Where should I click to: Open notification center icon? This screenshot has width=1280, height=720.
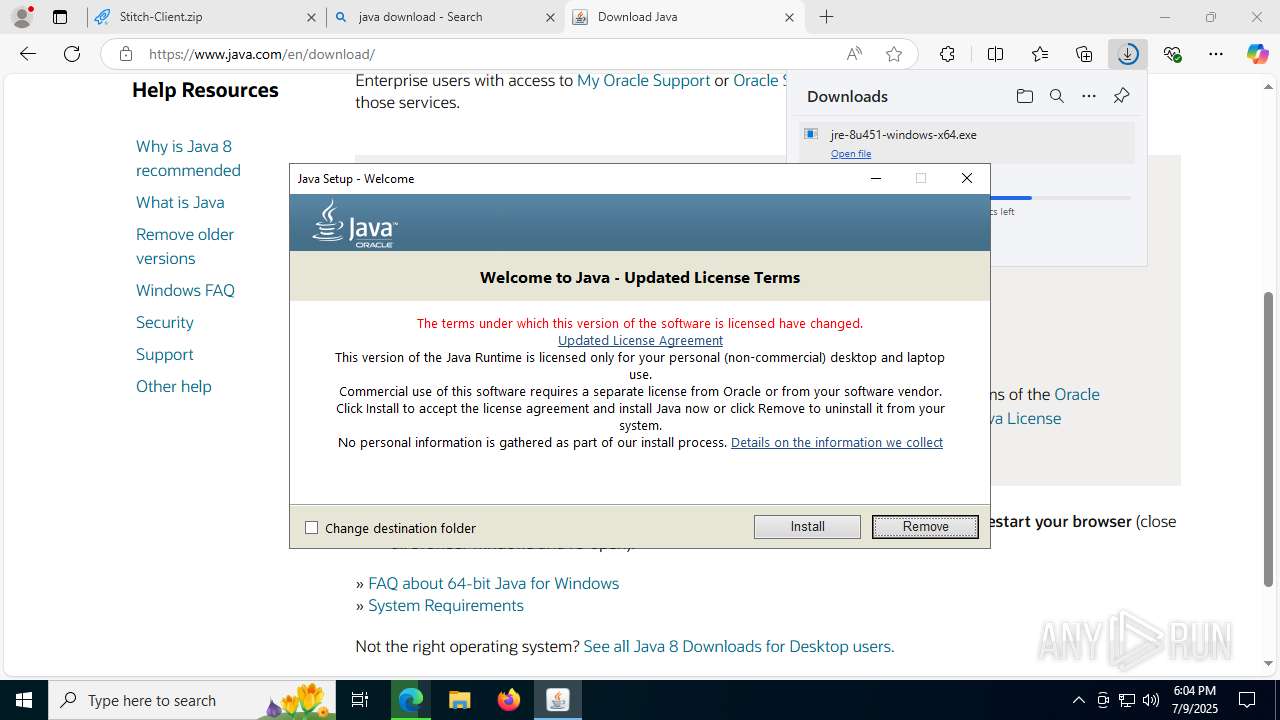pyautogui.click(x=1247, y=700)
